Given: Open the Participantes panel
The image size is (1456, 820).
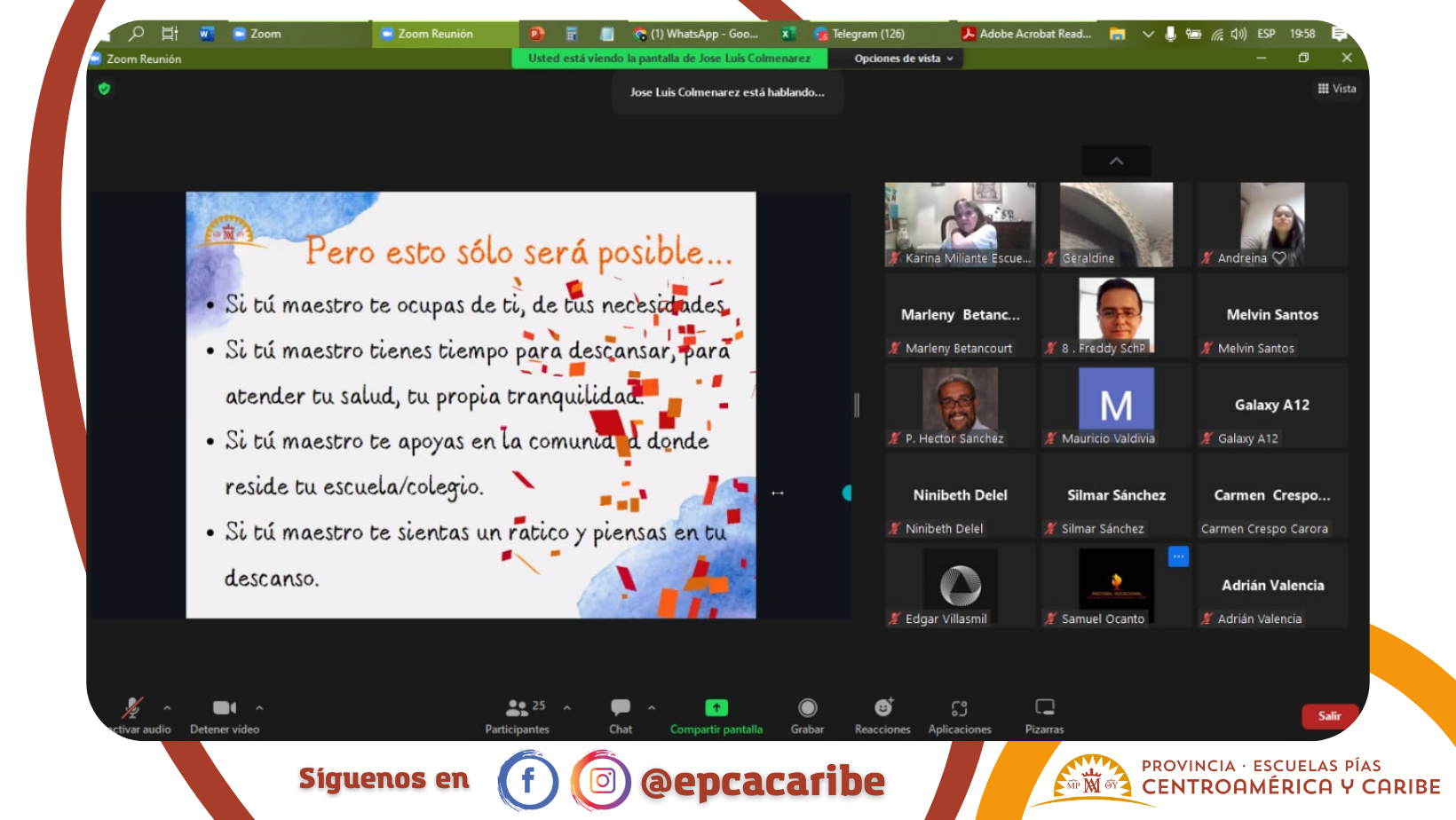Looking at the screenshot, I should click(x=518, y=714).
